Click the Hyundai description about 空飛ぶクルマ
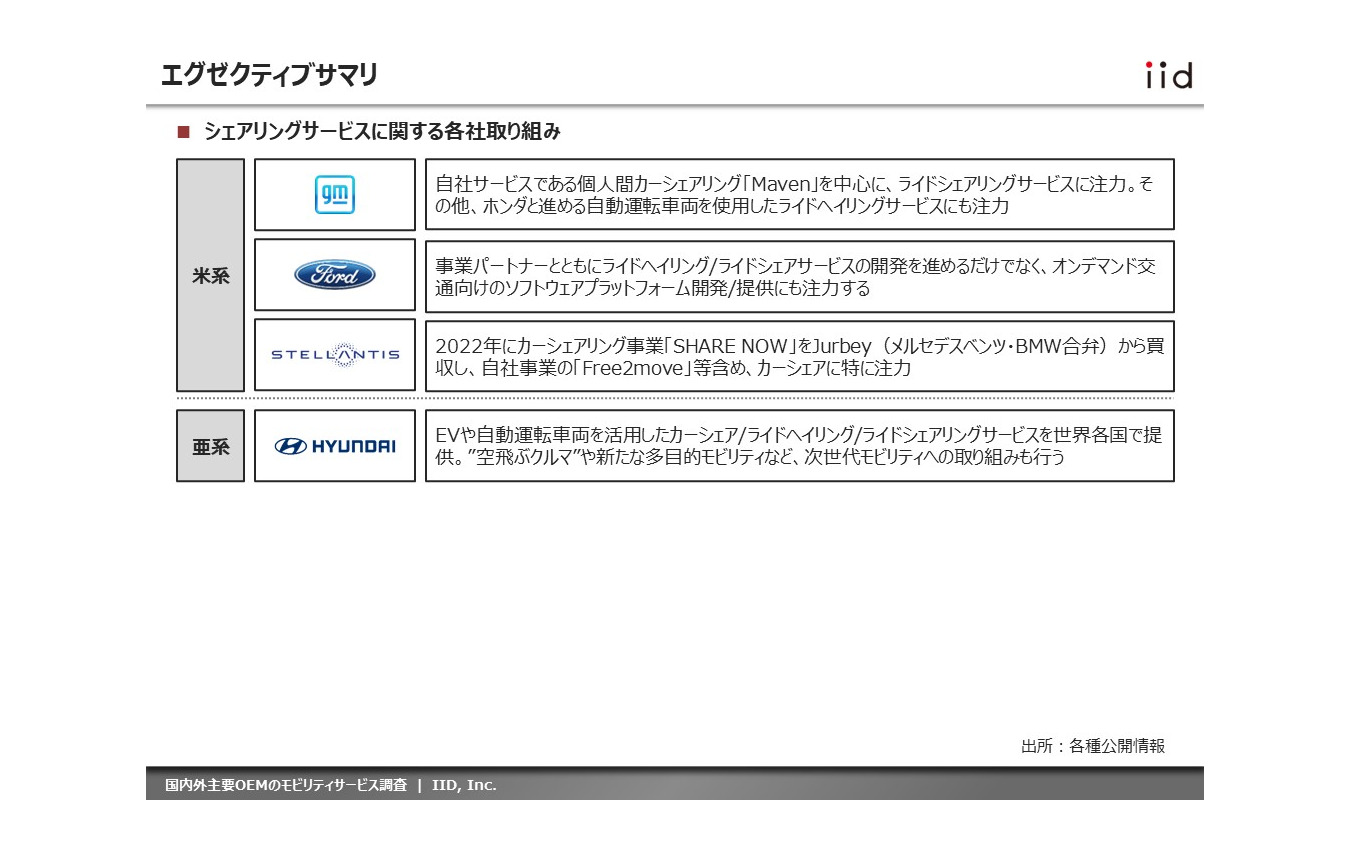Image resolution: width=1350 pixels, height=844 pixels. [x=800, y=446]
